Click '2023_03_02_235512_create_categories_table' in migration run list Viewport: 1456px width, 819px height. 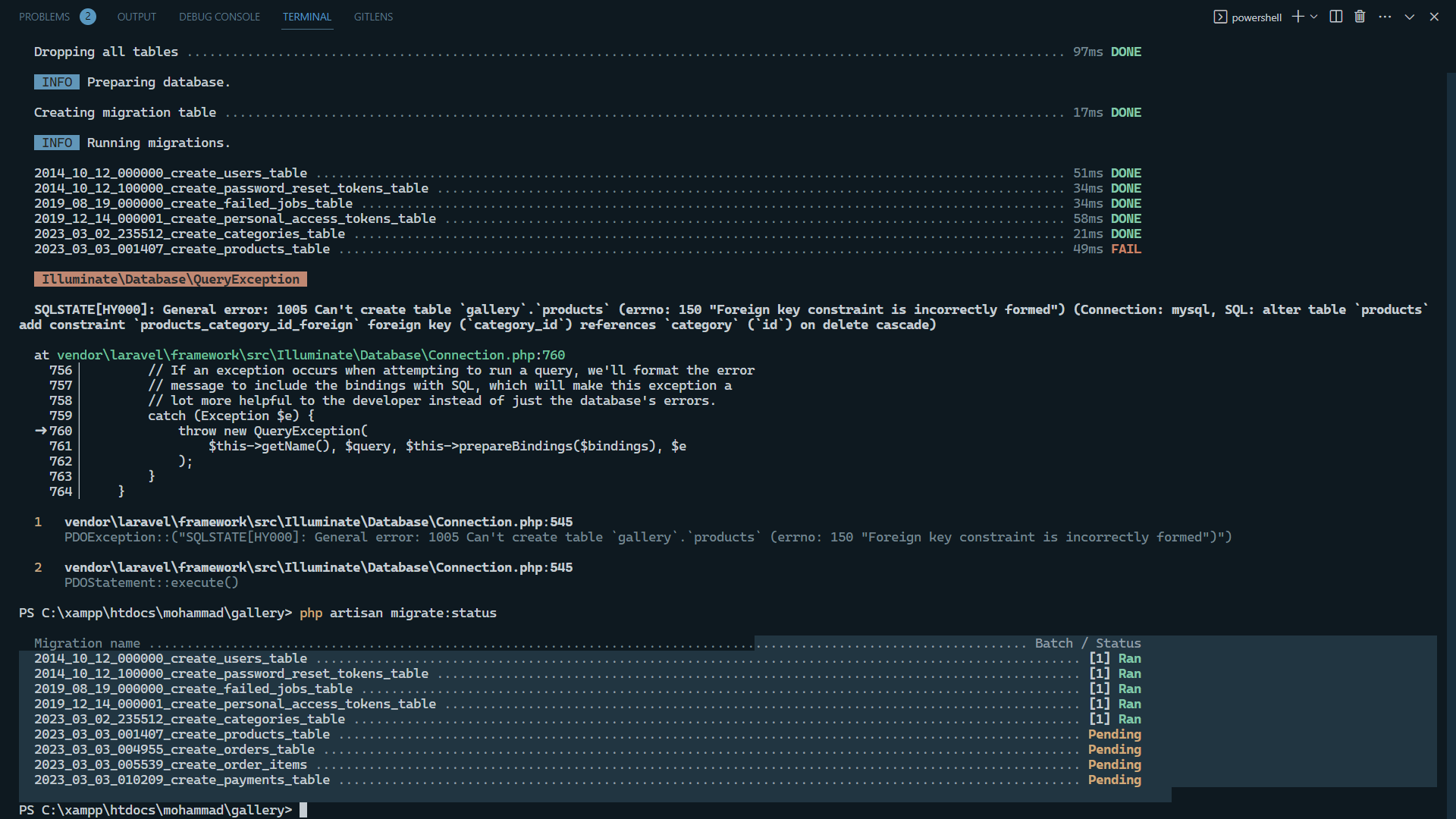click(190, 234)
